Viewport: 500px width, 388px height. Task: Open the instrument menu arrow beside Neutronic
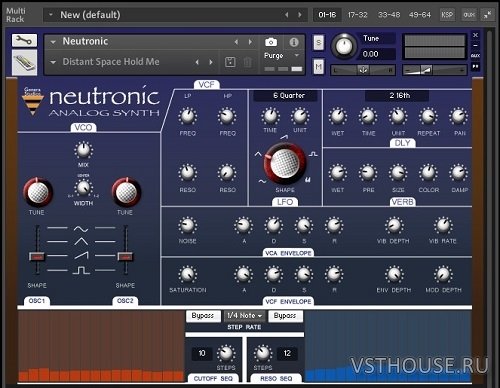point(53,42)
